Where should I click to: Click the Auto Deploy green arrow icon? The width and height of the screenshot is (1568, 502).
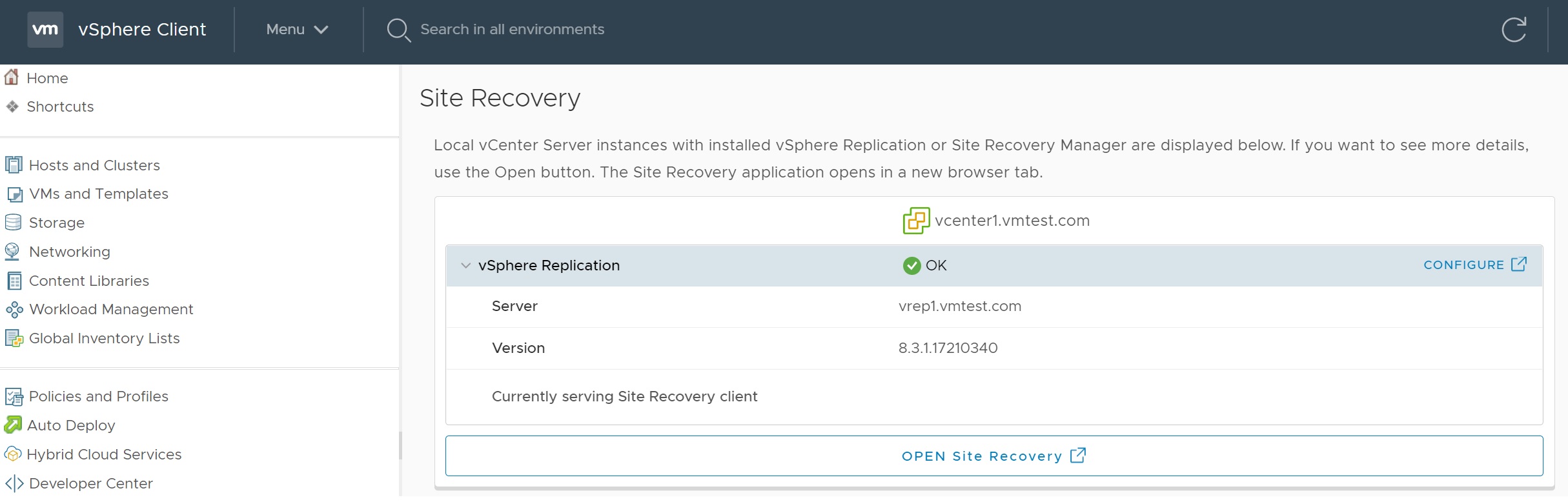pyautogui.click(x=13, y=425)
